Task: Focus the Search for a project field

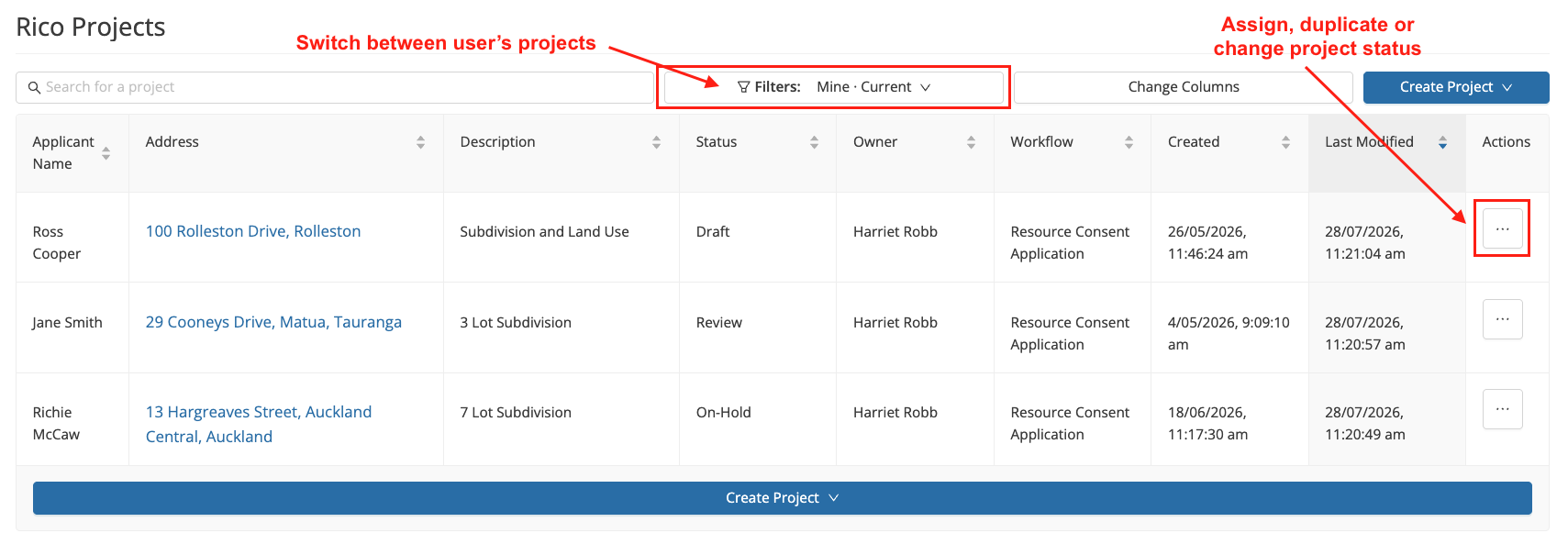Action: point(335,87)
